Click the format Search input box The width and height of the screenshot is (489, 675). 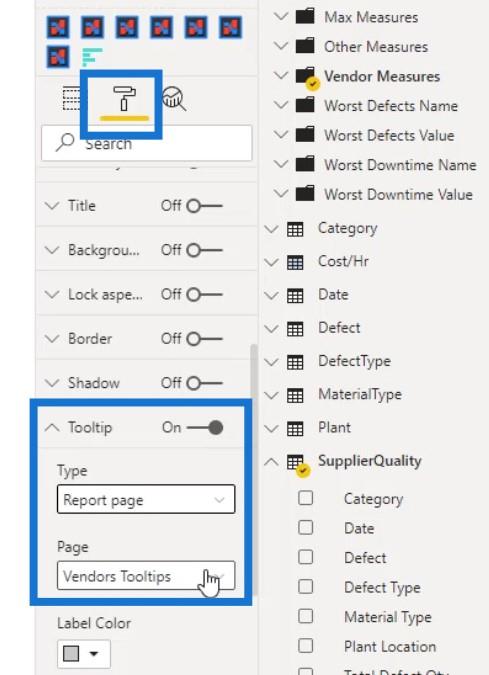click(x=146, y=143)
